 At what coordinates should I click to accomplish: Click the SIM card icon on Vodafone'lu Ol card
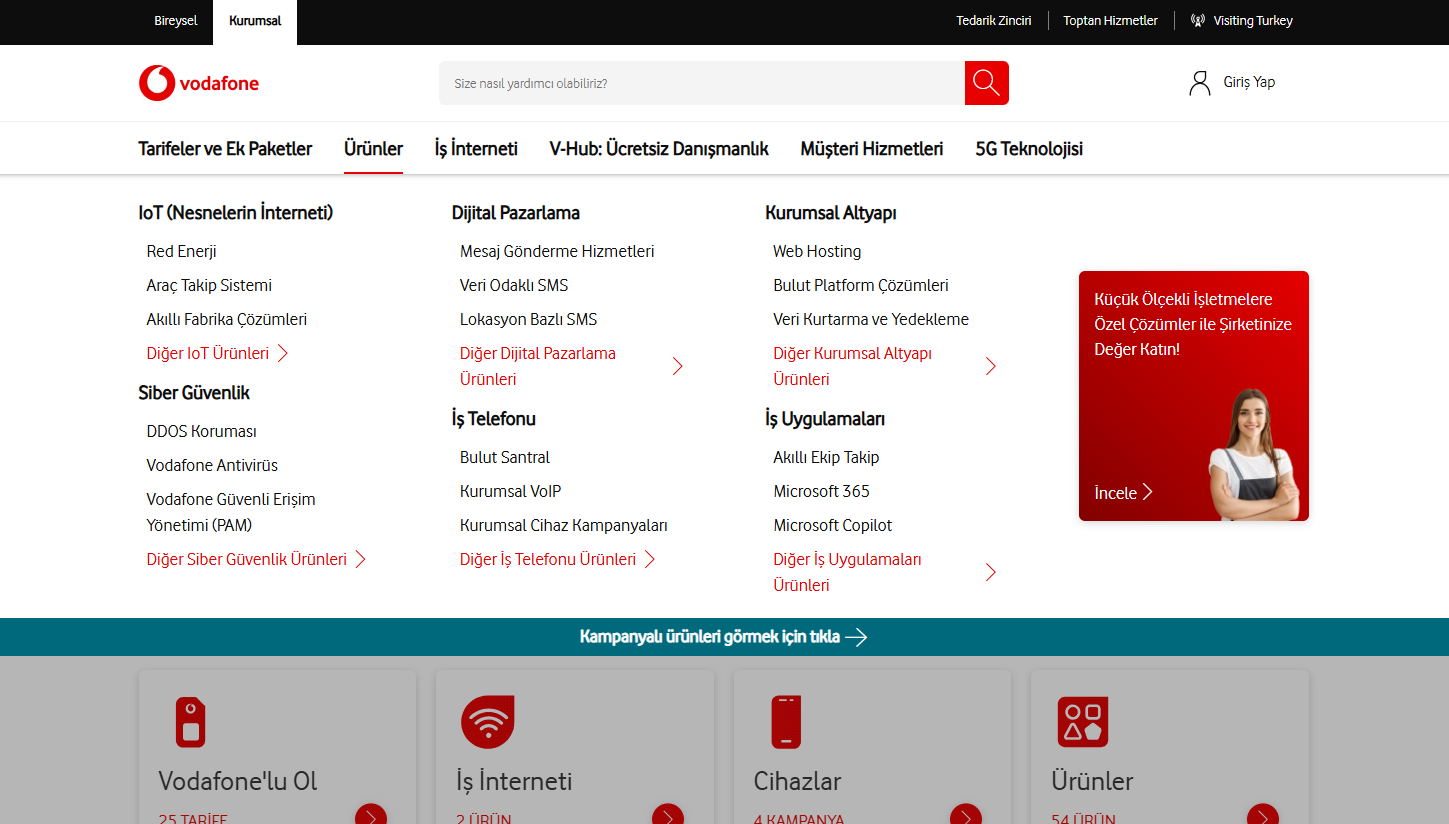coord(190,721)
